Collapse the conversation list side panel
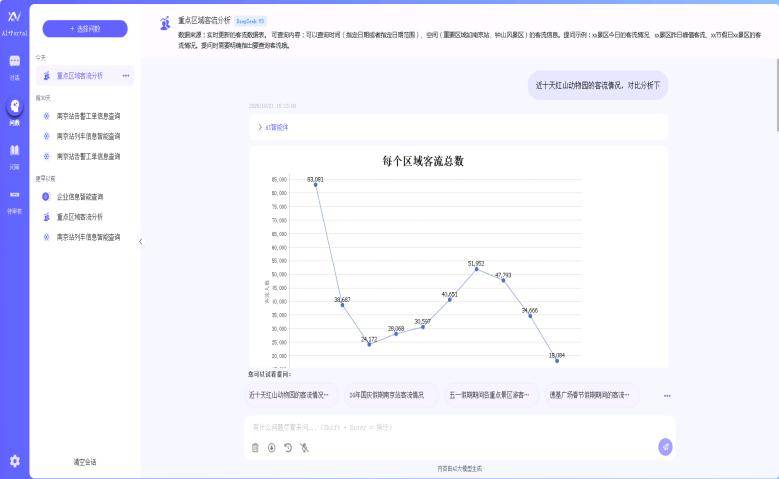This screenshot has width=779, height=479. 140,241
